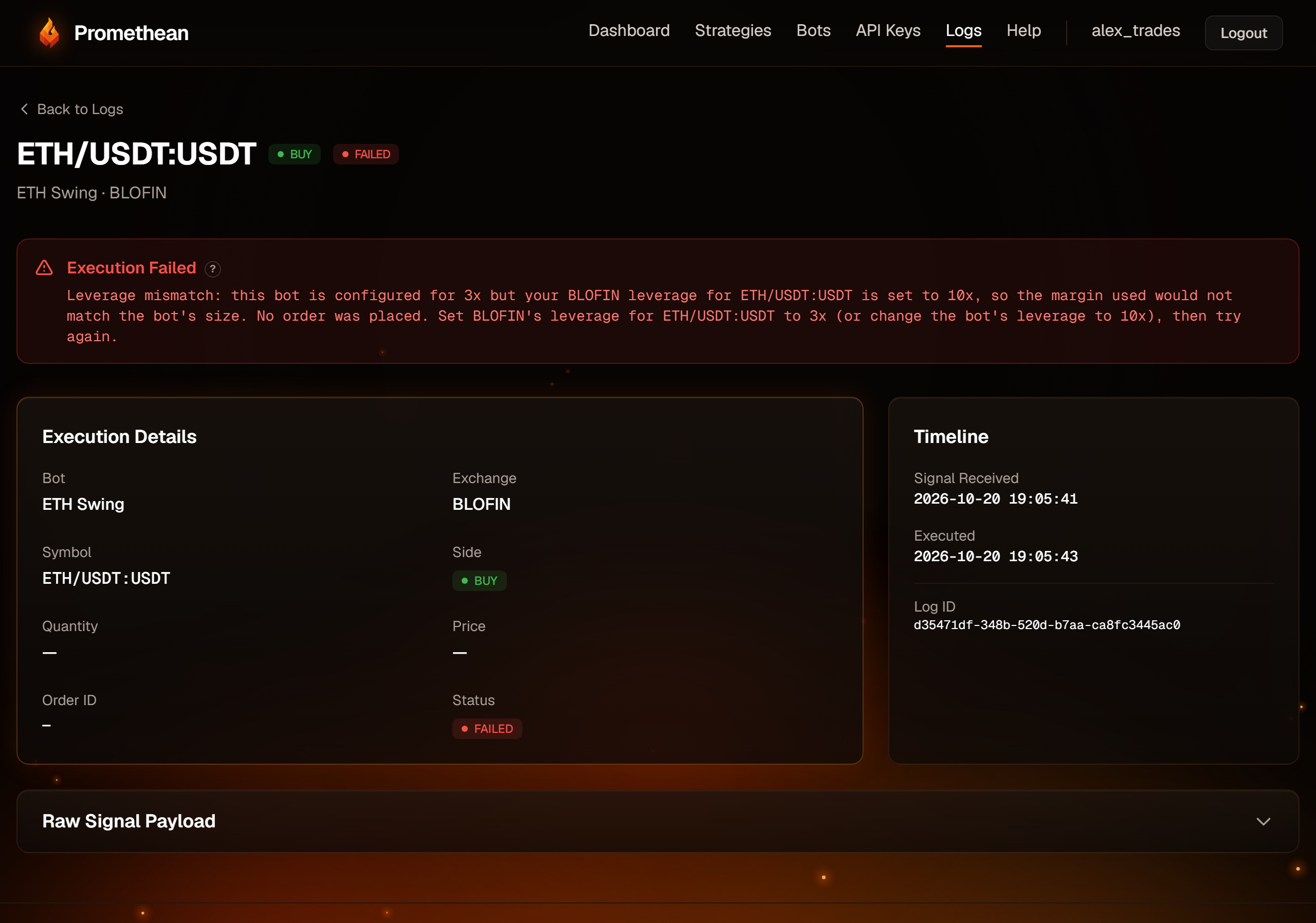Click the Timeline panel heading
This screenshot has height=923, width=1316.
pos(951,437)
